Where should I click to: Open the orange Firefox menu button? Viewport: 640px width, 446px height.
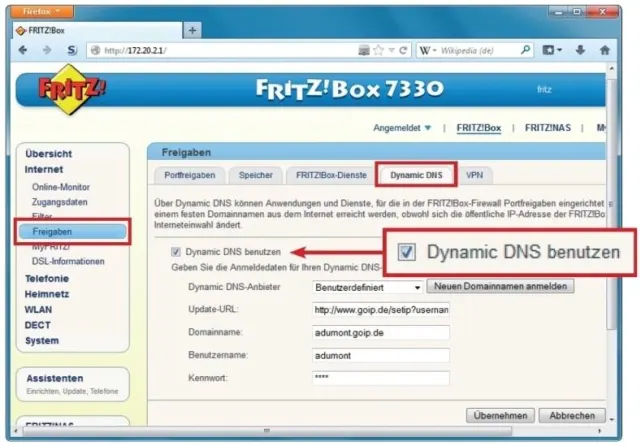pos(42,11)
